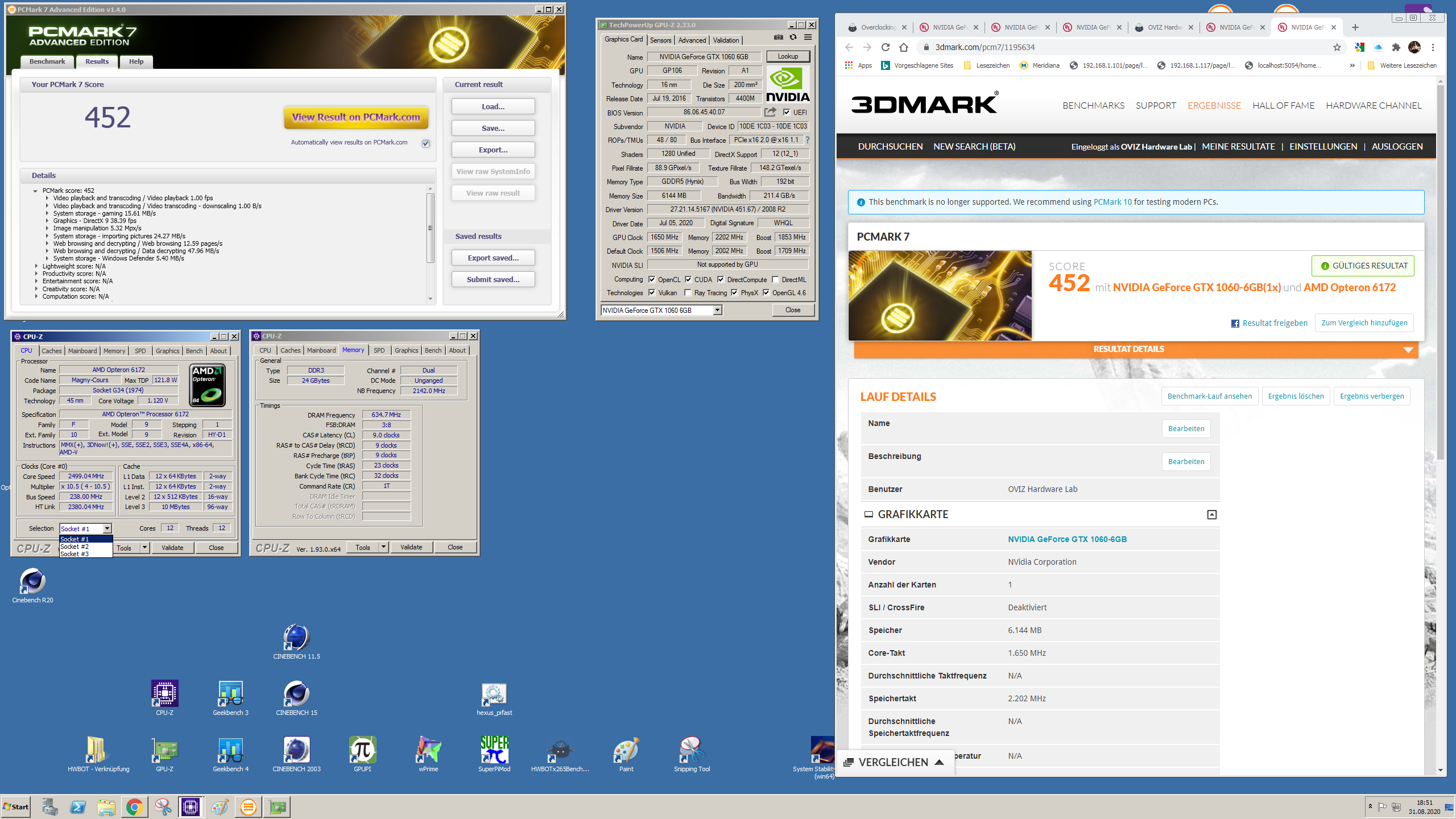Click the PCMark 7 result thumbnail image
The height and width of the screenshot is (819, 1456).
pyautogui.click(x=940, y=296)
